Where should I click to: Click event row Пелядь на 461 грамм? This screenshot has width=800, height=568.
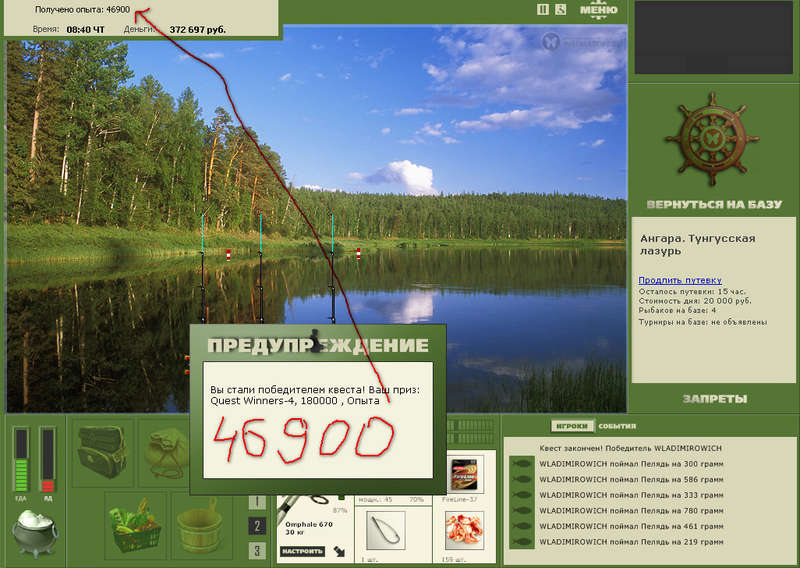[x=631, y=526]
